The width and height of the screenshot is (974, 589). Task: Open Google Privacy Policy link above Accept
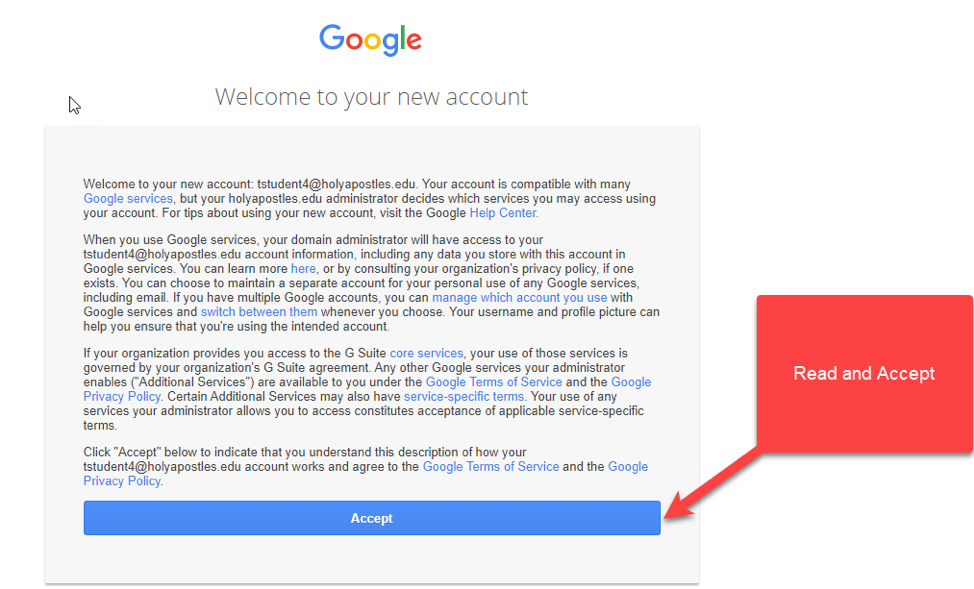pyautogui.click(x=627, y=467)
